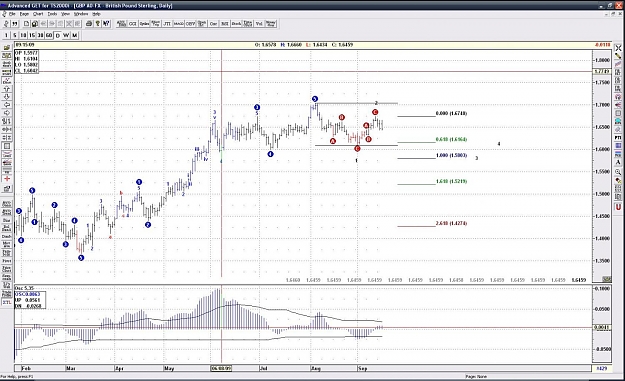Select the text A tool in the right toolbar
The height and width of the screenshot is (381, 625).
[618, 162]
